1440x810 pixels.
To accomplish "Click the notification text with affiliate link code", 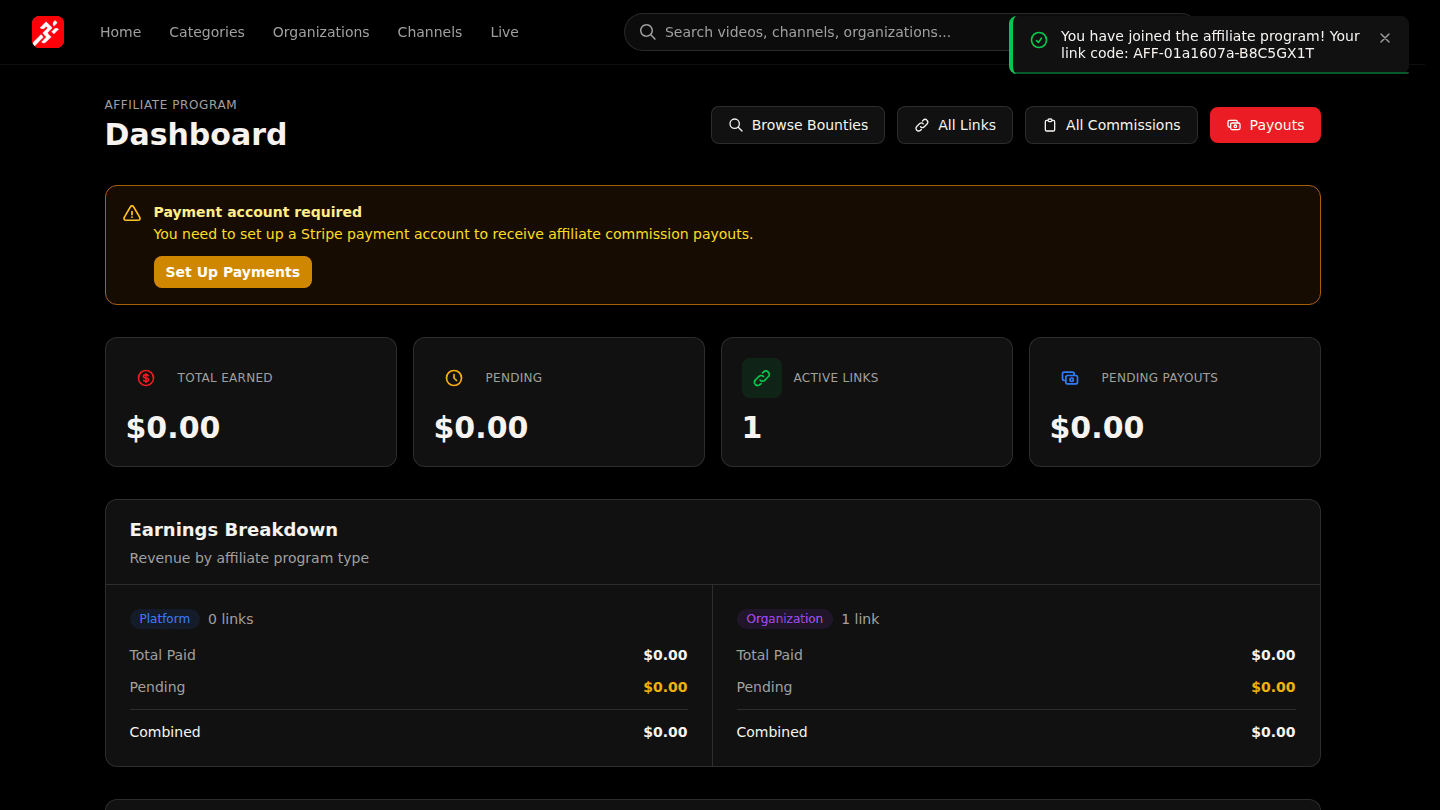I will (x=1210, y=45).
